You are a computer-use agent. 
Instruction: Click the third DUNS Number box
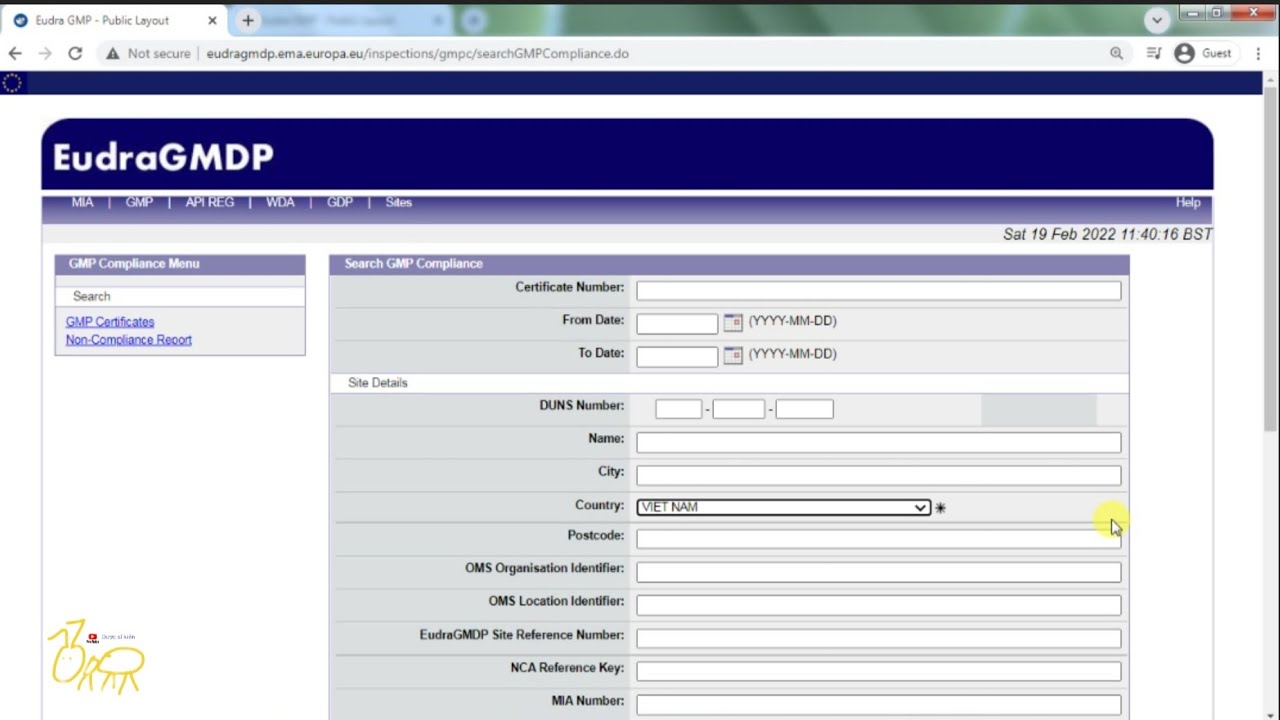coord(804,409)
